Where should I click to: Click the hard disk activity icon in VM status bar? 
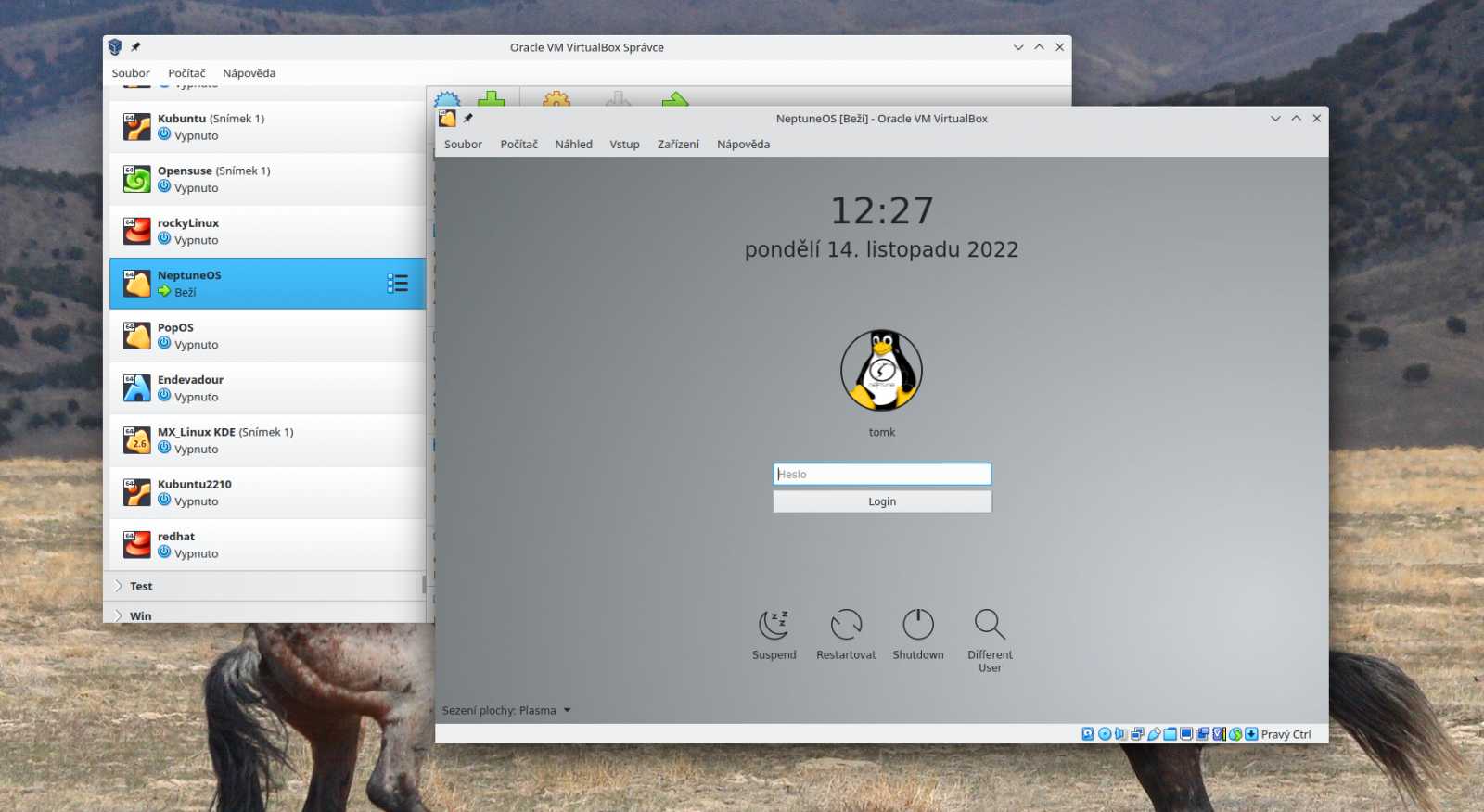[x=1088, y=734]
